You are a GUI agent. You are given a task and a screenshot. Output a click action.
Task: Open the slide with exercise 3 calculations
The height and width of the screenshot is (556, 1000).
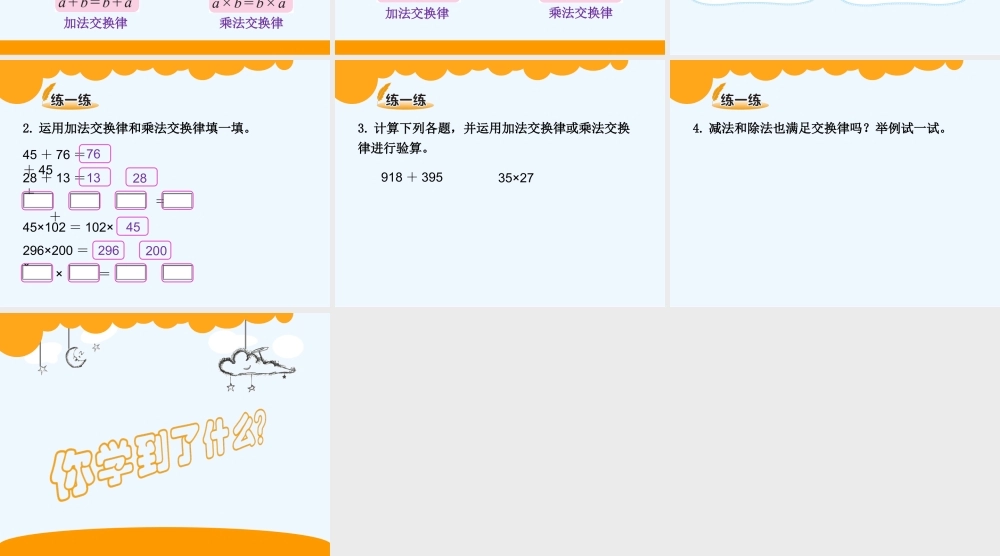(x=499, y=183)
